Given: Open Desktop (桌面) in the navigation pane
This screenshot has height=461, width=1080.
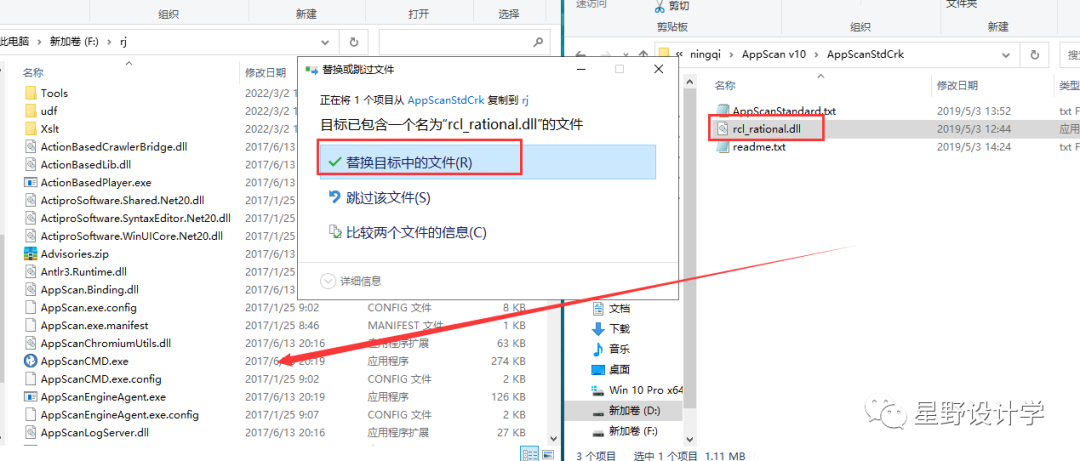Looking at the screenshot, I should tap(619, 369).
